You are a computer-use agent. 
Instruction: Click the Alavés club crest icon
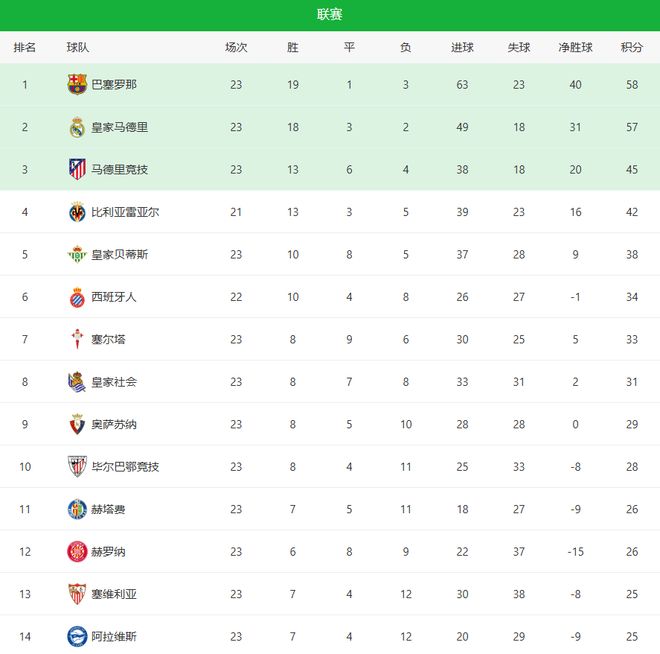77,636
